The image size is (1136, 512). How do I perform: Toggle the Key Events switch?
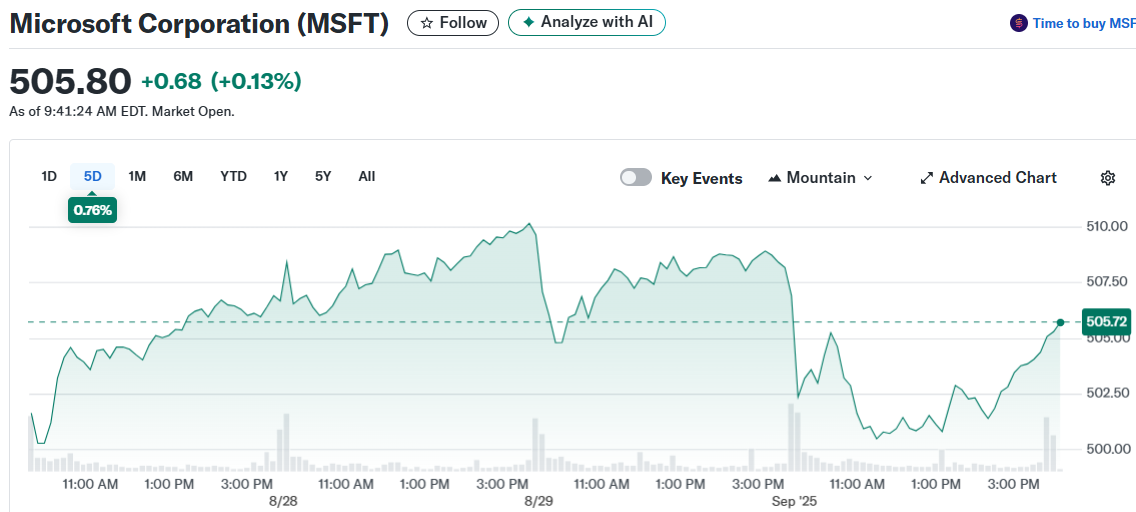coord(636,178)
